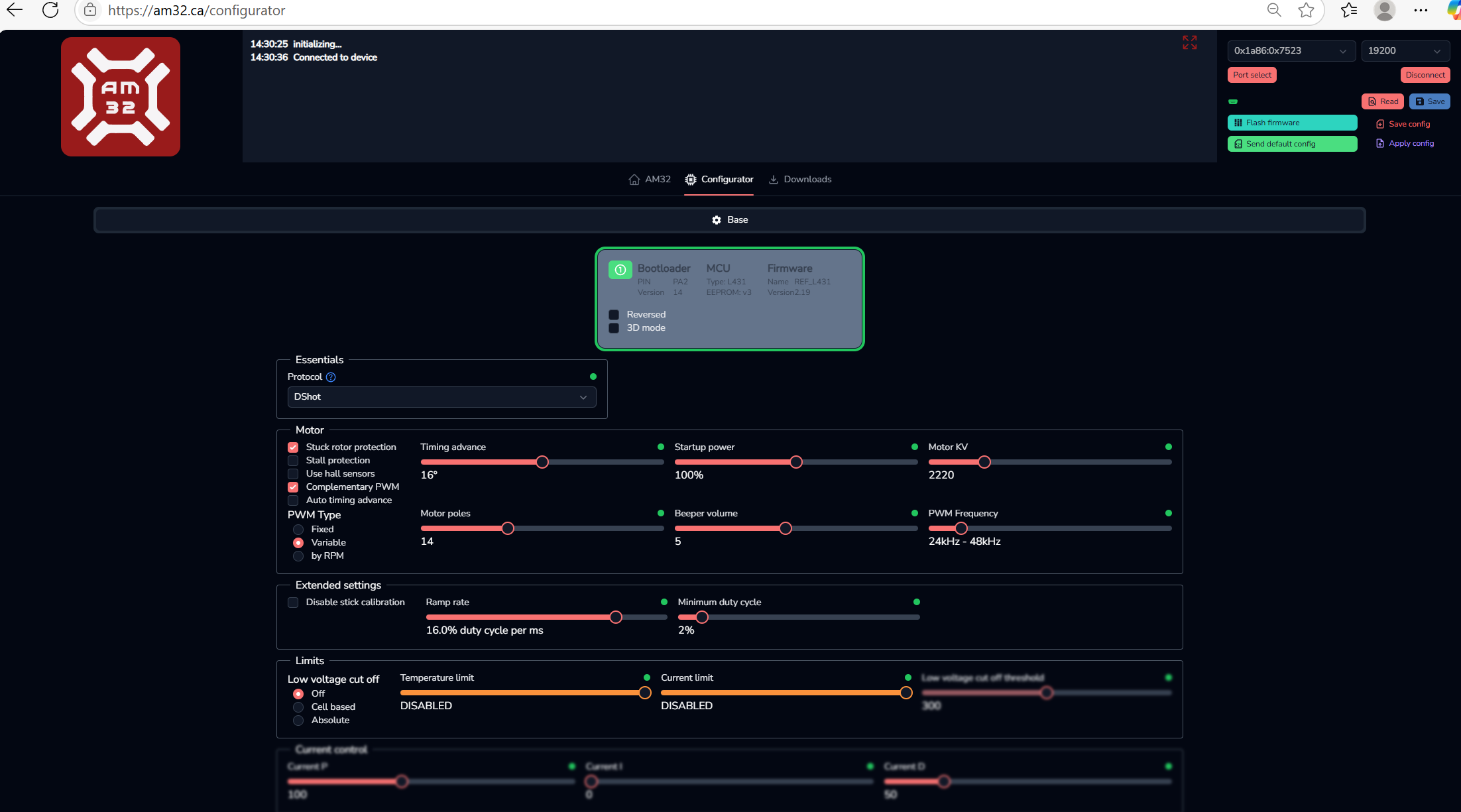Expand the log panel fullscreen icon
This screenshot has height=812, width=1461.
(1189, 43)
